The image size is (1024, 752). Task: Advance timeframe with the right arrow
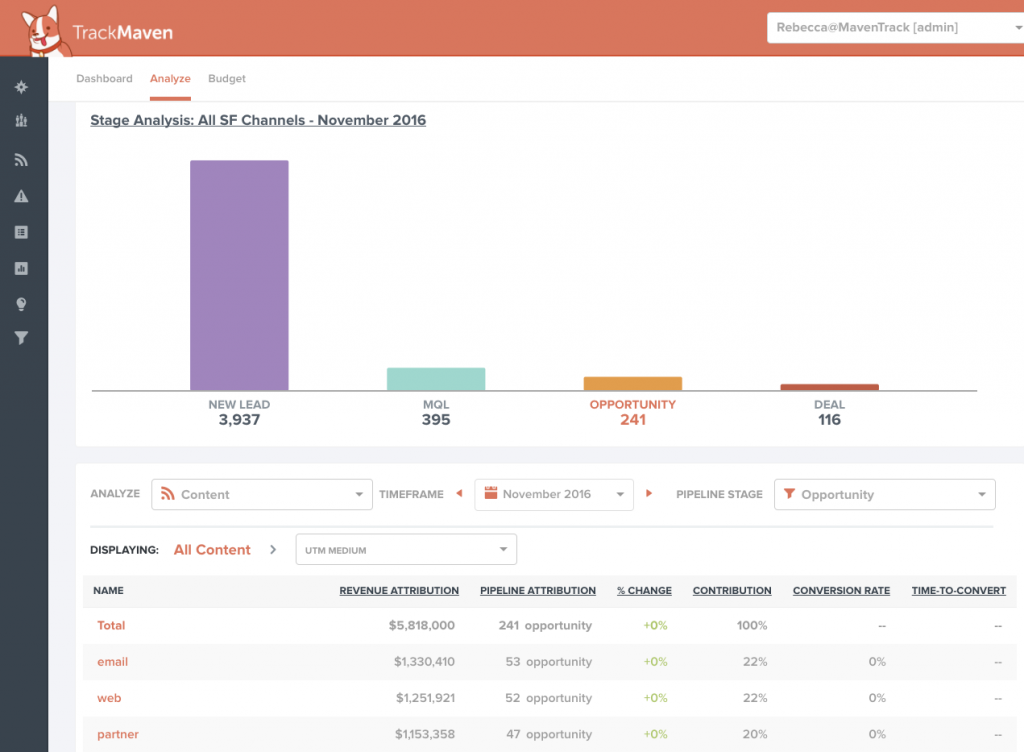coord(648,494)
